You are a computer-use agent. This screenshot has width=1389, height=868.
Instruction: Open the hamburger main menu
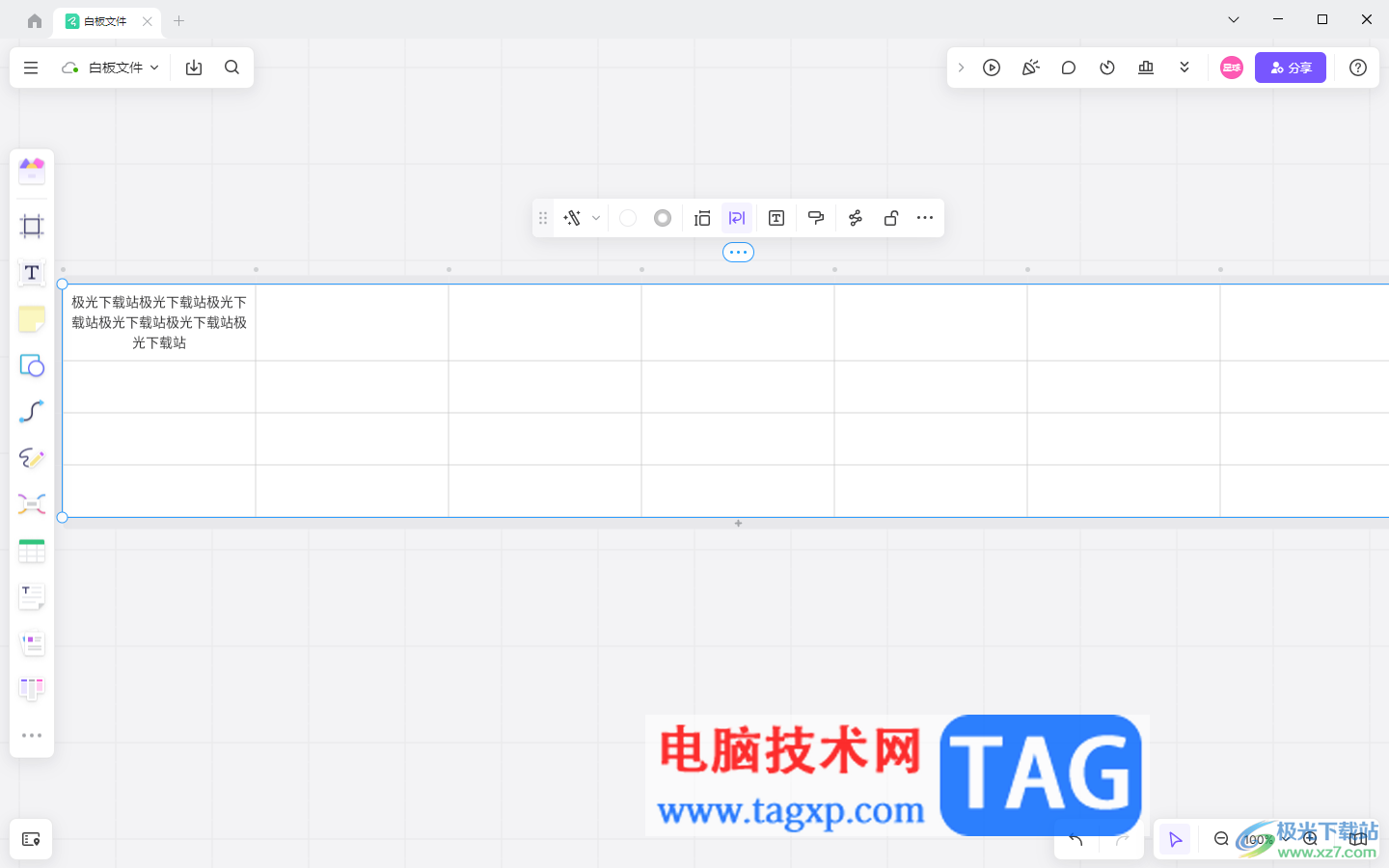pos(31,68)
